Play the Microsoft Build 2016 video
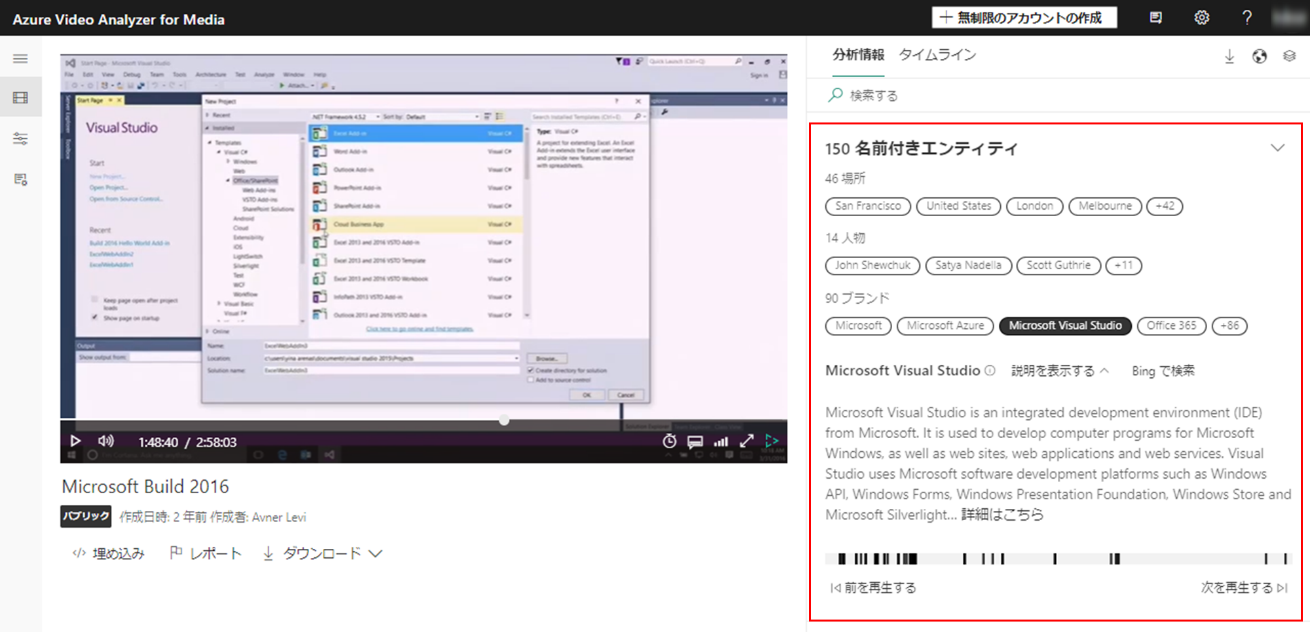1310x632 pixels. click(75, 441)
